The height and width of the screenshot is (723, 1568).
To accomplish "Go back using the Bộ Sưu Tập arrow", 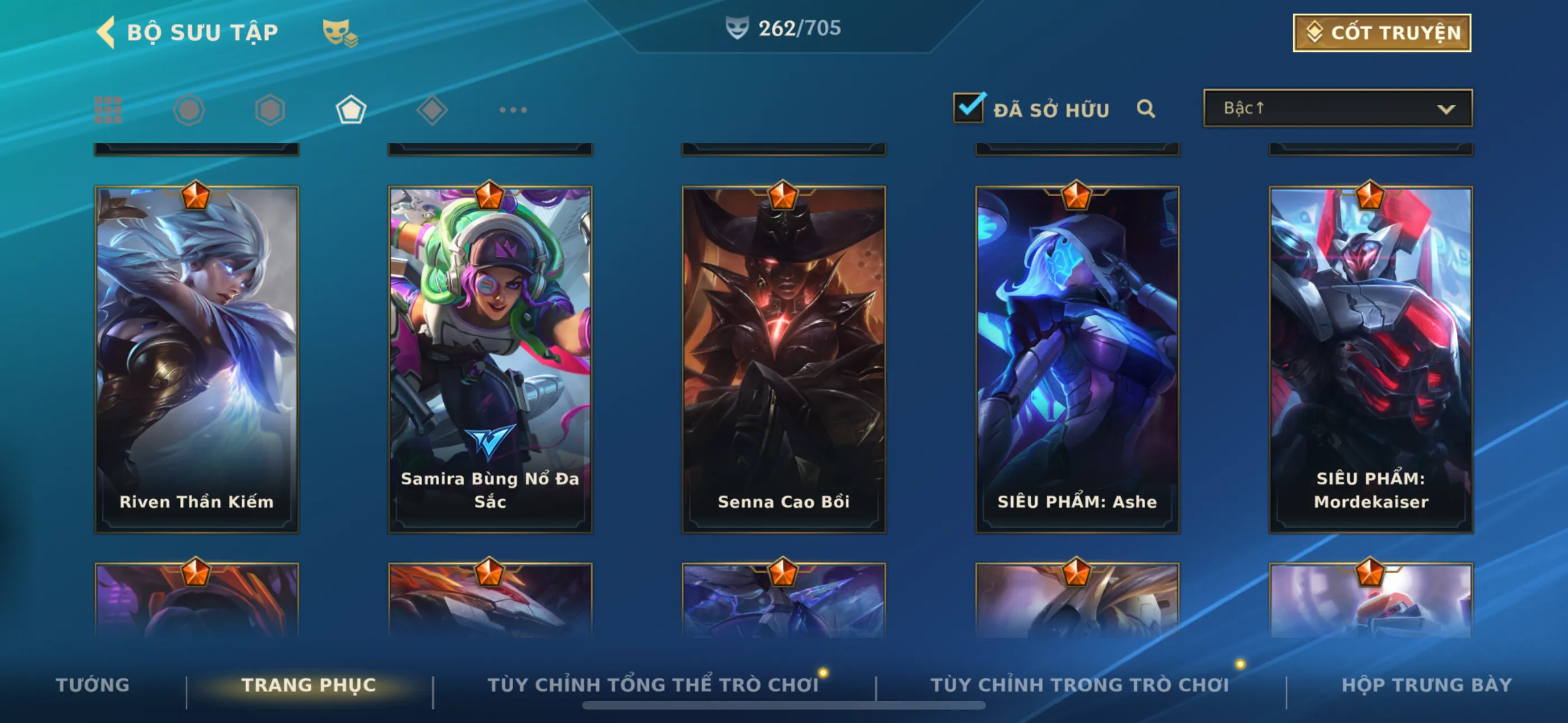I will (x=107, y=31).
